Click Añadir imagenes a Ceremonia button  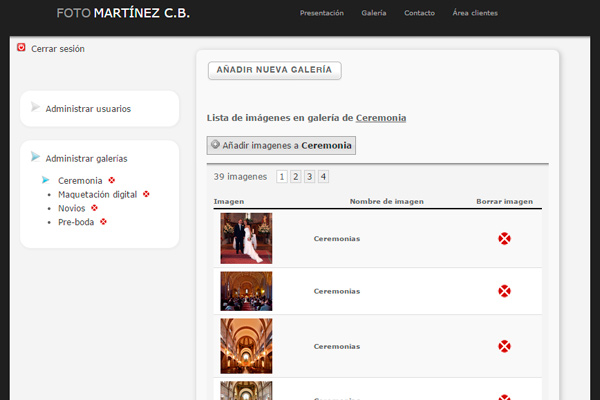[x=281, y=145]
